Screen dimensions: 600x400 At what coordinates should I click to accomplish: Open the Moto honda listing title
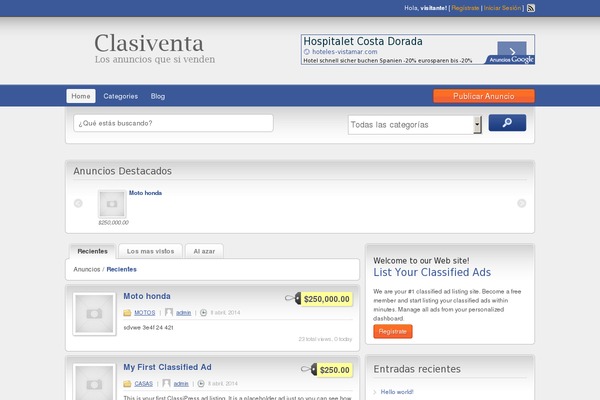coord(147,296)
